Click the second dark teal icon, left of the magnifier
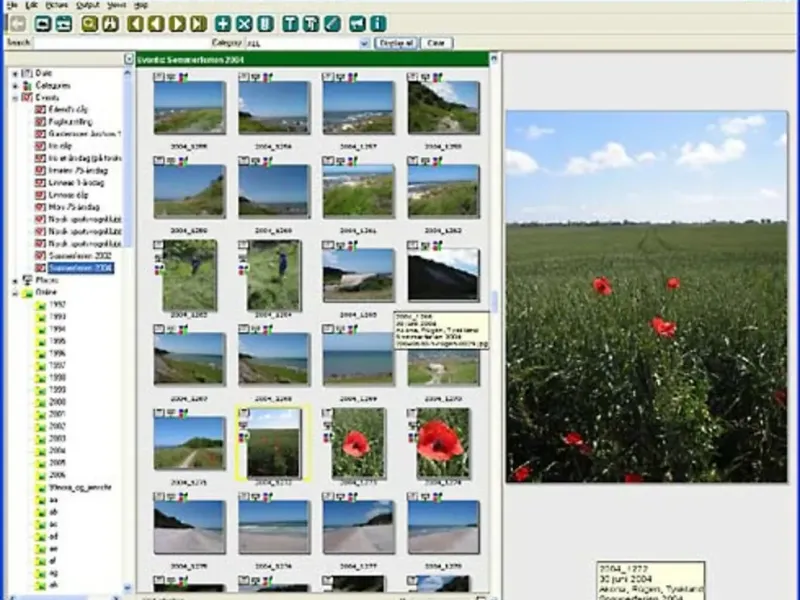The height and width of the screenshot is (600, 800). (x=64, y=23)
